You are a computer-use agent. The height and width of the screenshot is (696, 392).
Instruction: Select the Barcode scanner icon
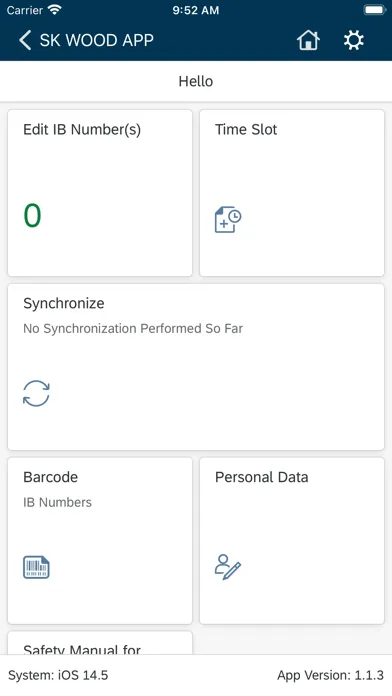coord(36,567)
